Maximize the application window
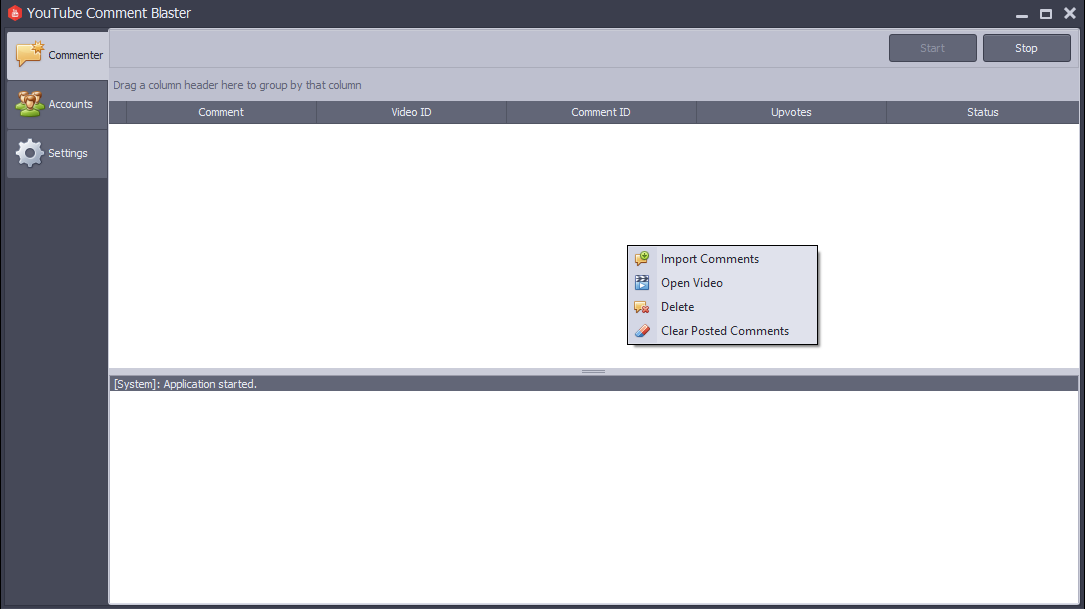The height and width of the screenshot is (609, 1085). (1046, 14)
